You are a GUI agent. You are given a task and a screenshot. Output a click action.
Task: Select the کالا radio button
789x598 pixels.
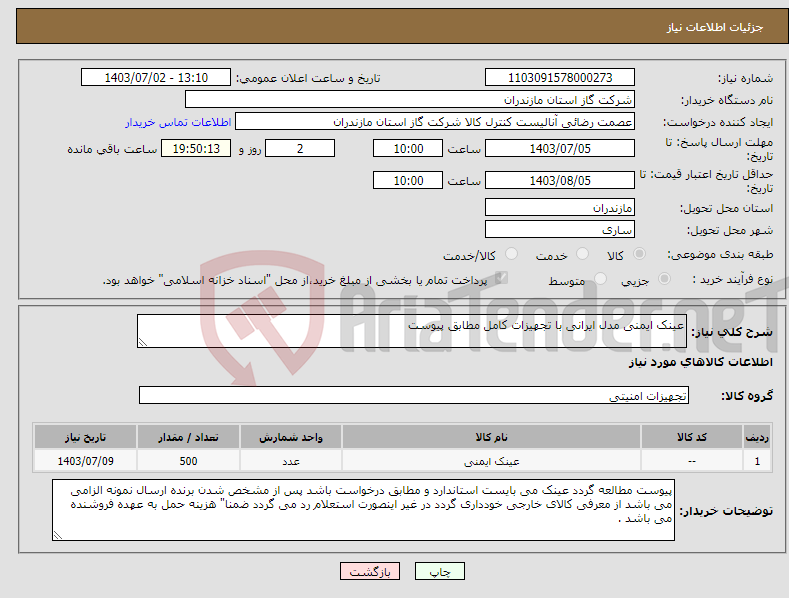[639, 254]
